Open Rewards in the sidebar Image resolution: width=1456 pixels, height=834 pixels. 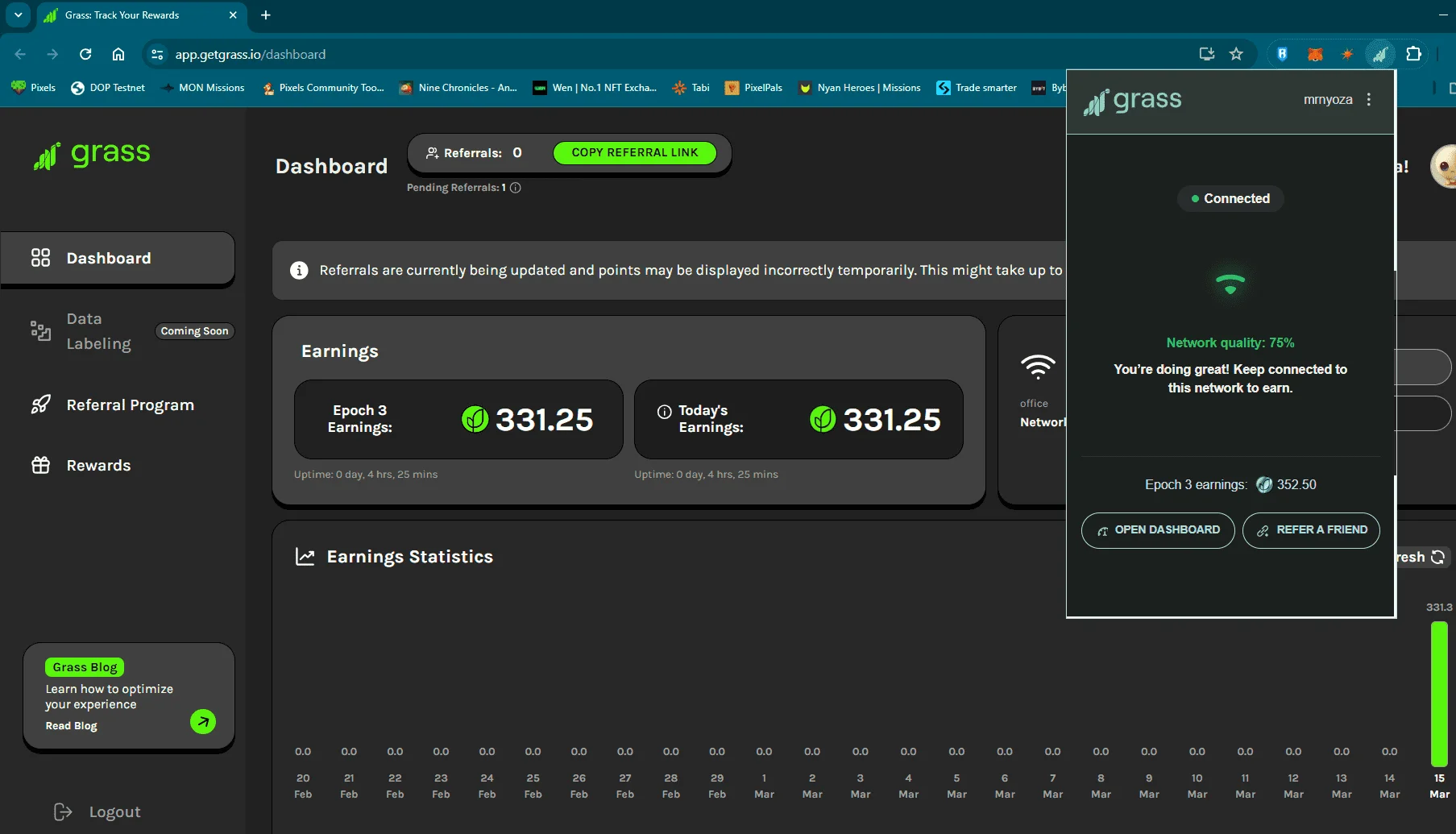pos(81,465)
